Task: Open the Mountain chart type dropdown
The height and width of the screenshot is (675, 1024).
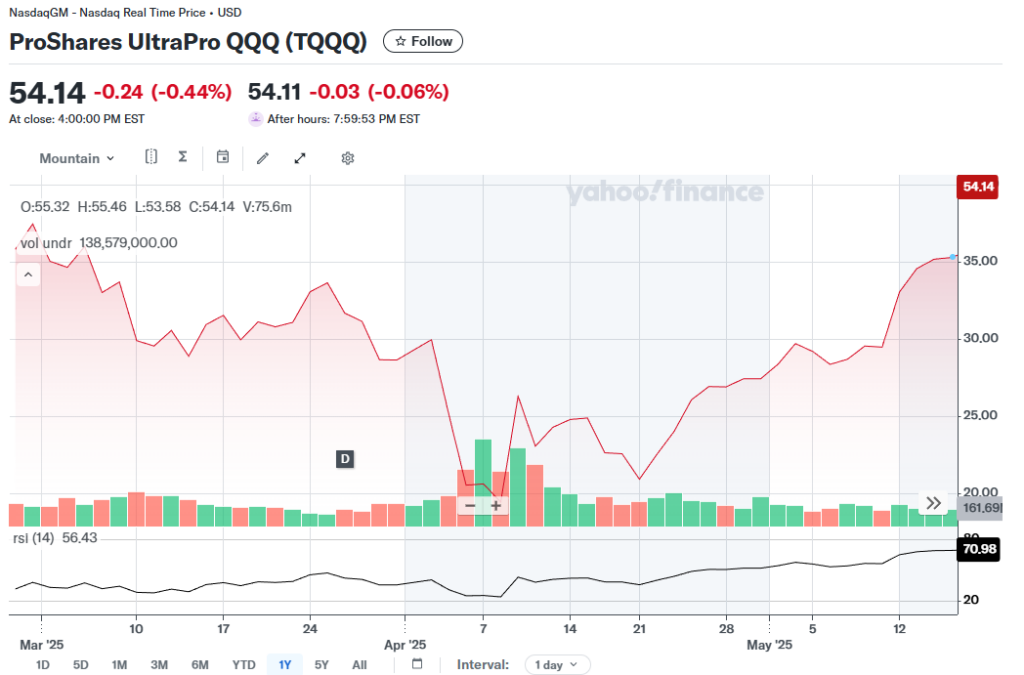Action: 77,158
